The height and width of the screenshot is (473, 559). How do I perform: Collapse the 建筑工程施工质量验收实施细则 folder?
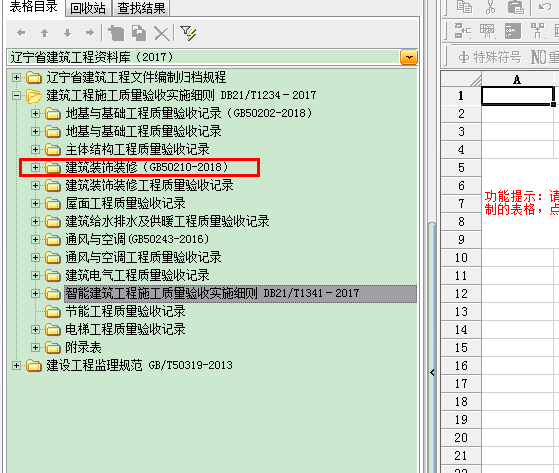click(x=16, y=95)
